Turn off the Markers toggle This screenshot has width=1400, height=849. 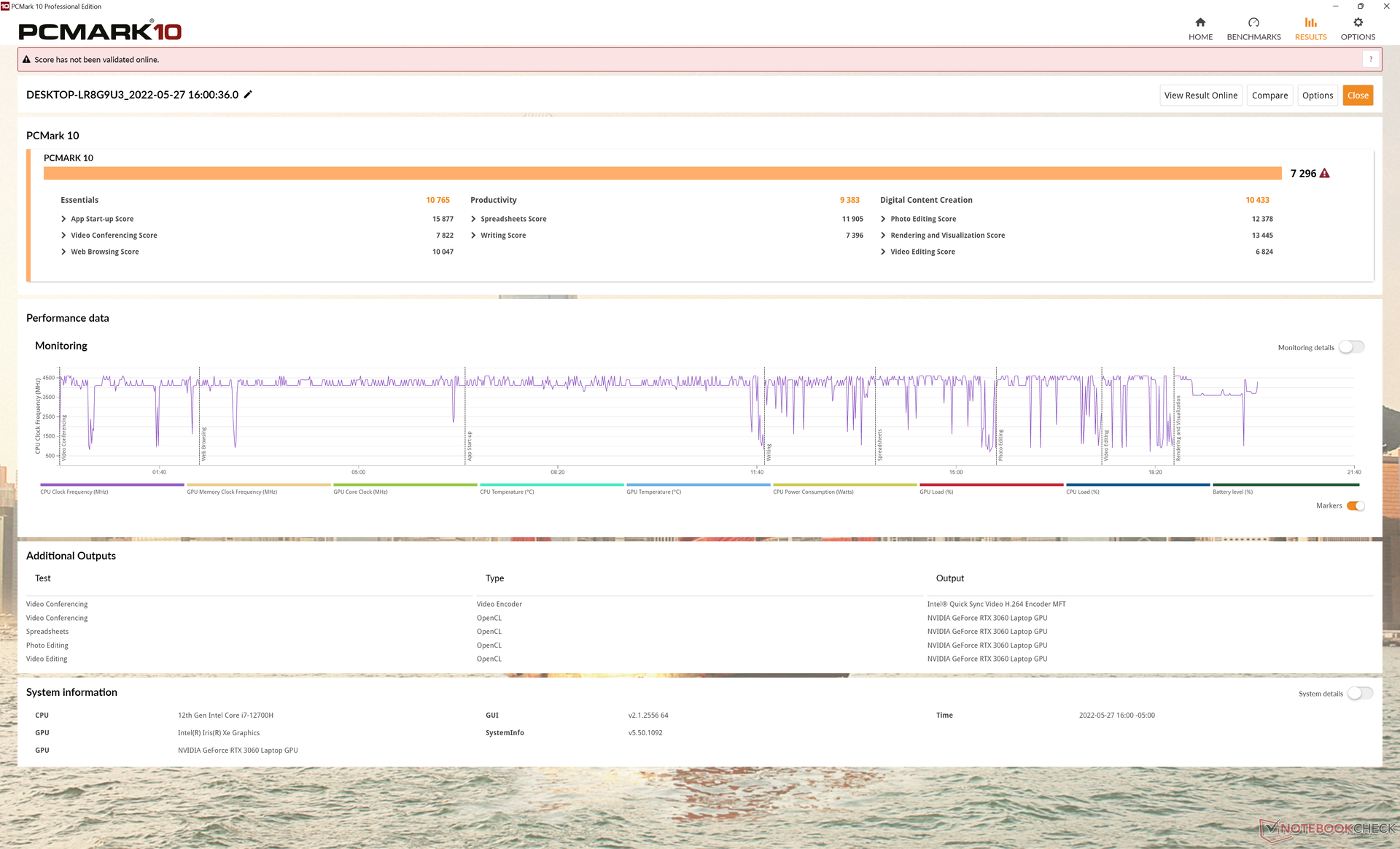pyautogui.click(x=1355, y=505)
